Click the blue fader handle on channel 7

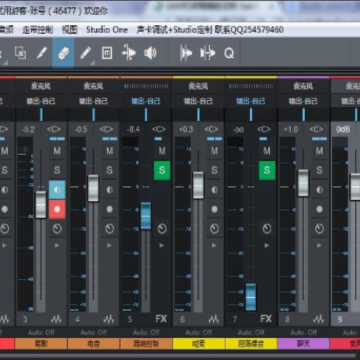(251, 297)
